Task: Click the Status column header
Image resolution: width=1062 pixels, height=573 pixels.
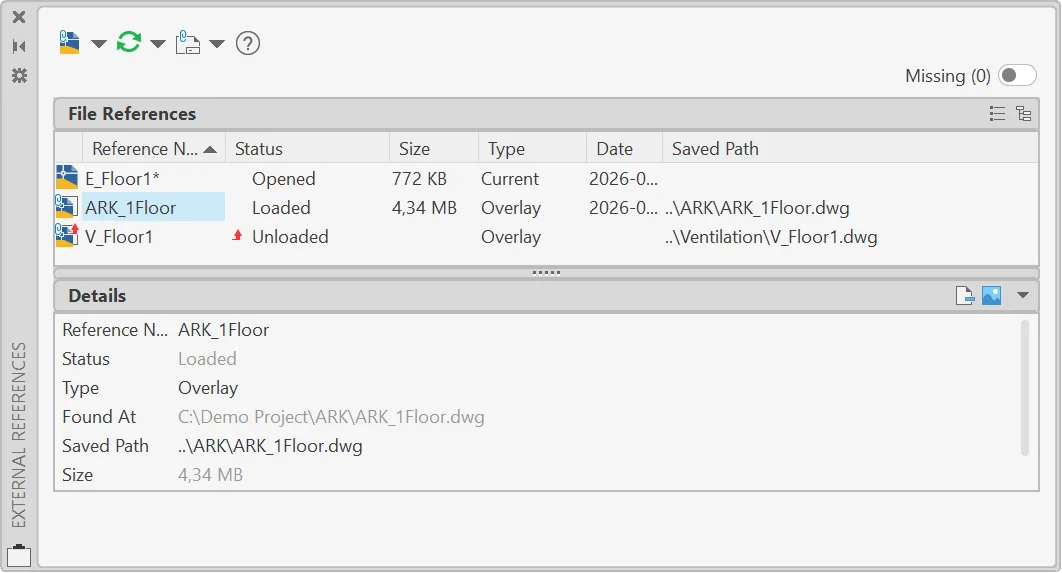Action: [307, 148]
